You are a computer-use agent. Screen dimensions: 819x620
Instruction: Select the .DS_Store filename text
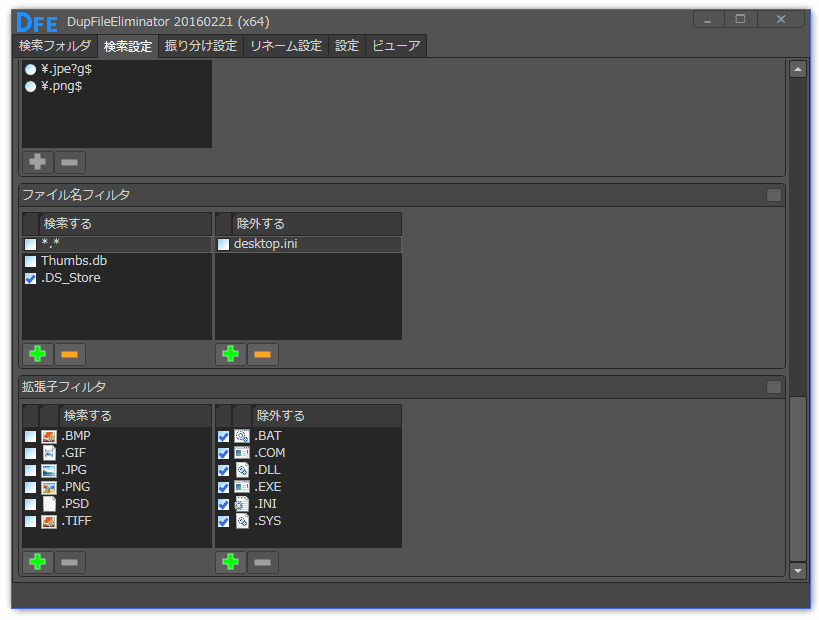tap(71, 278)
